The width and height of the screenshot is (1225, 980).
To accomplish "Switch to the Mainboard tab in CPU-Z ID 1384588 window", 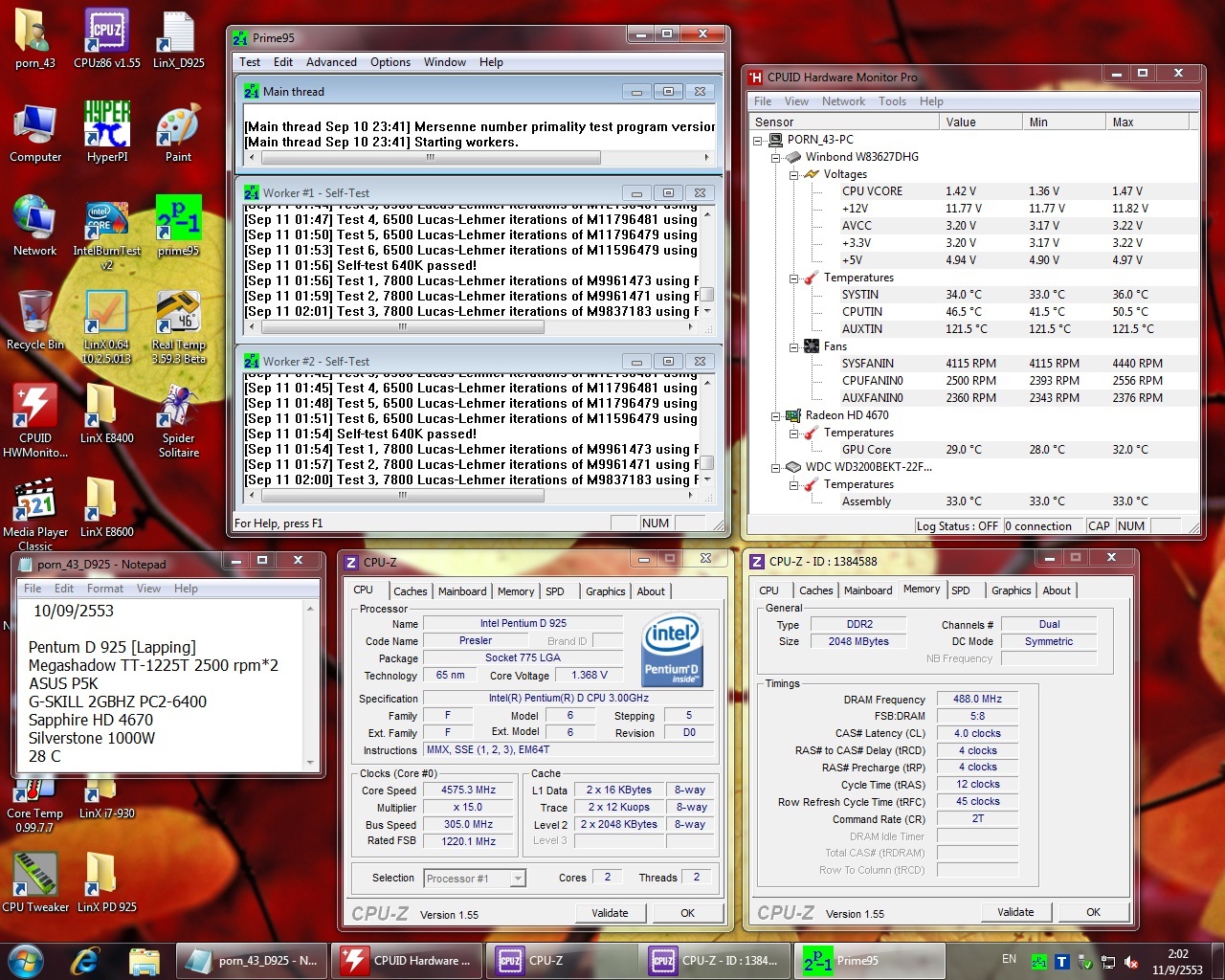I will (868, 590).
